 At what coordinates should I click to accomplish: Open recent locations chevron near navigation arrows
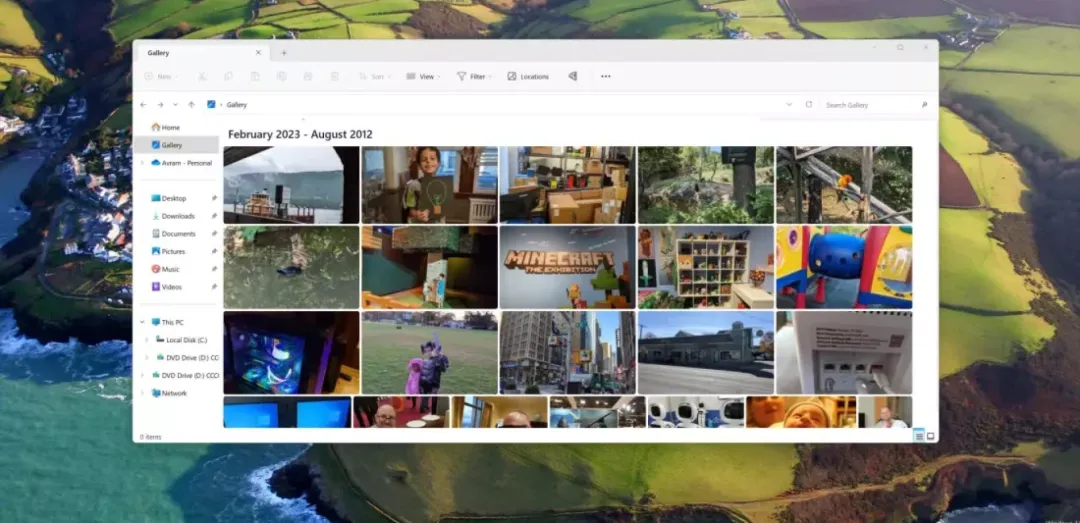(176, 105)
